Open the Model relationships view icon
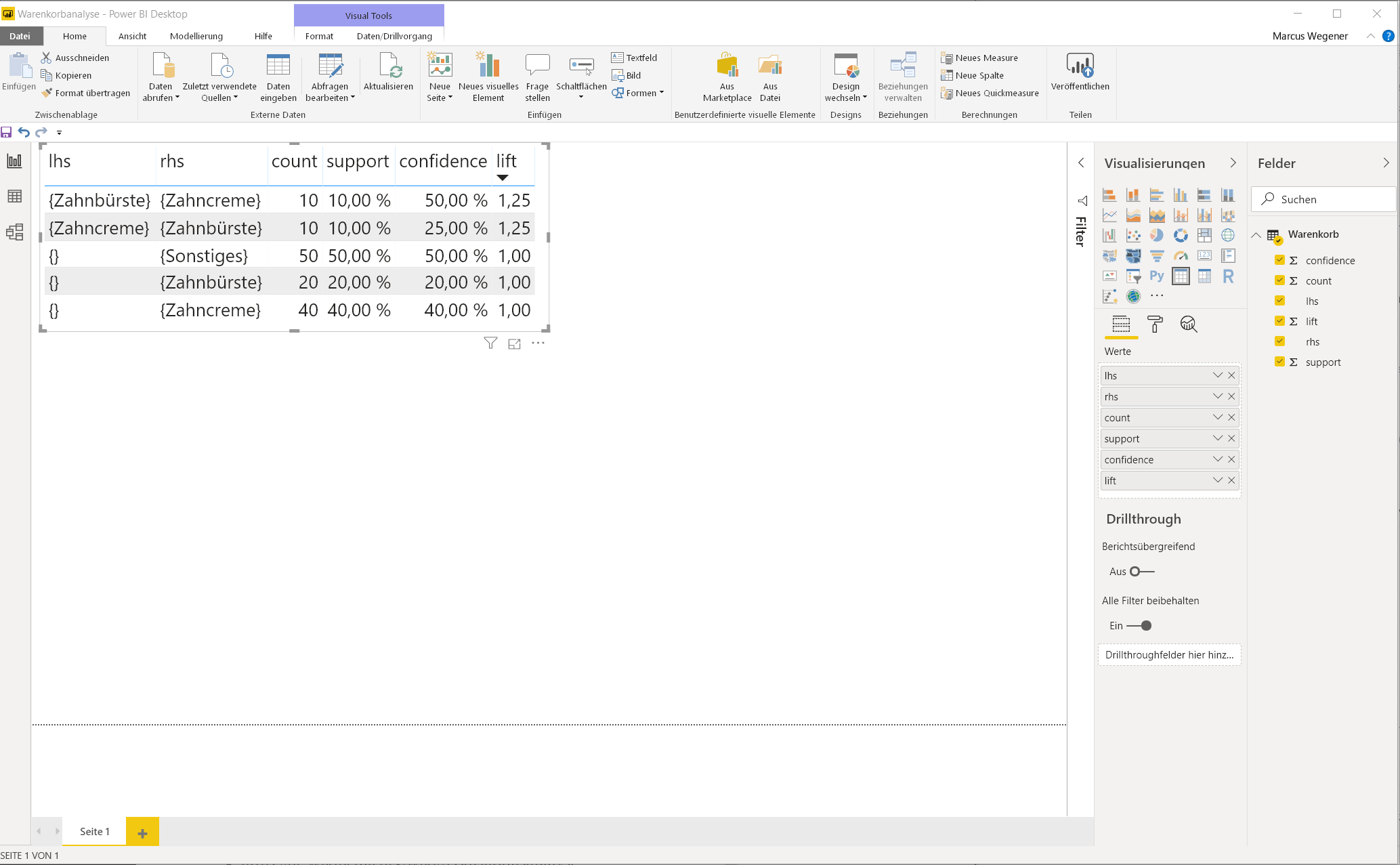Viewport: 1400px width, 865px height. 14,232
